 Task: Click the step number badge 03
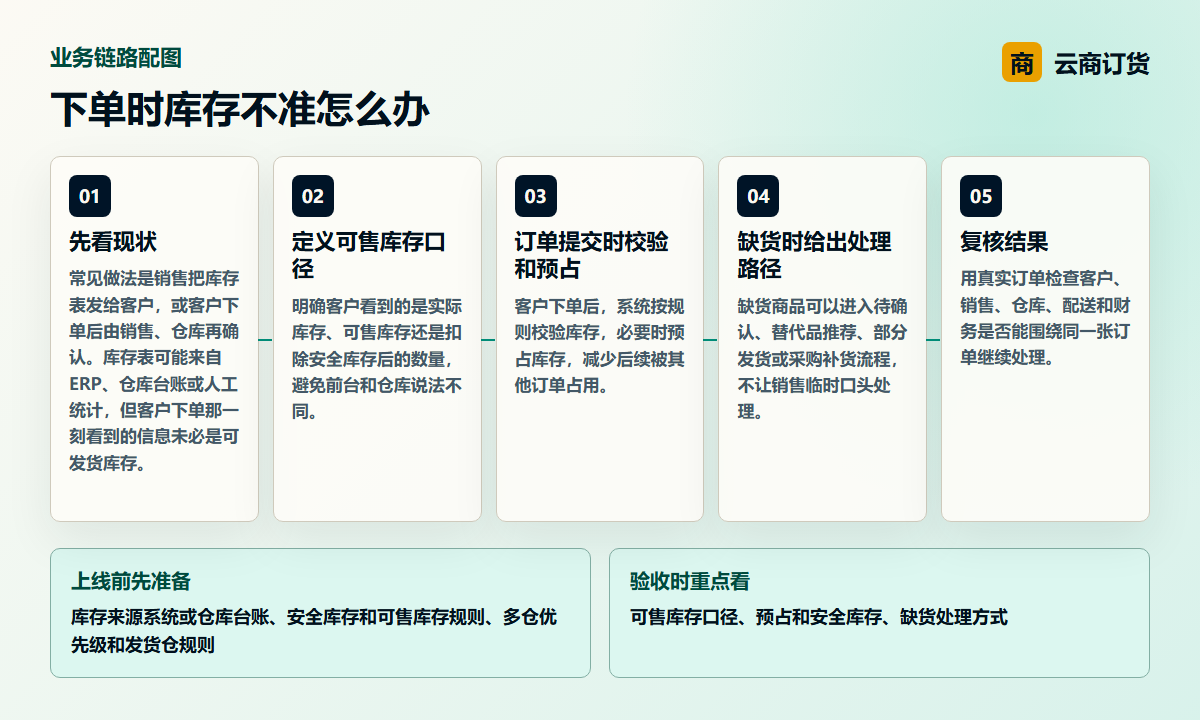tap(536, 196)
